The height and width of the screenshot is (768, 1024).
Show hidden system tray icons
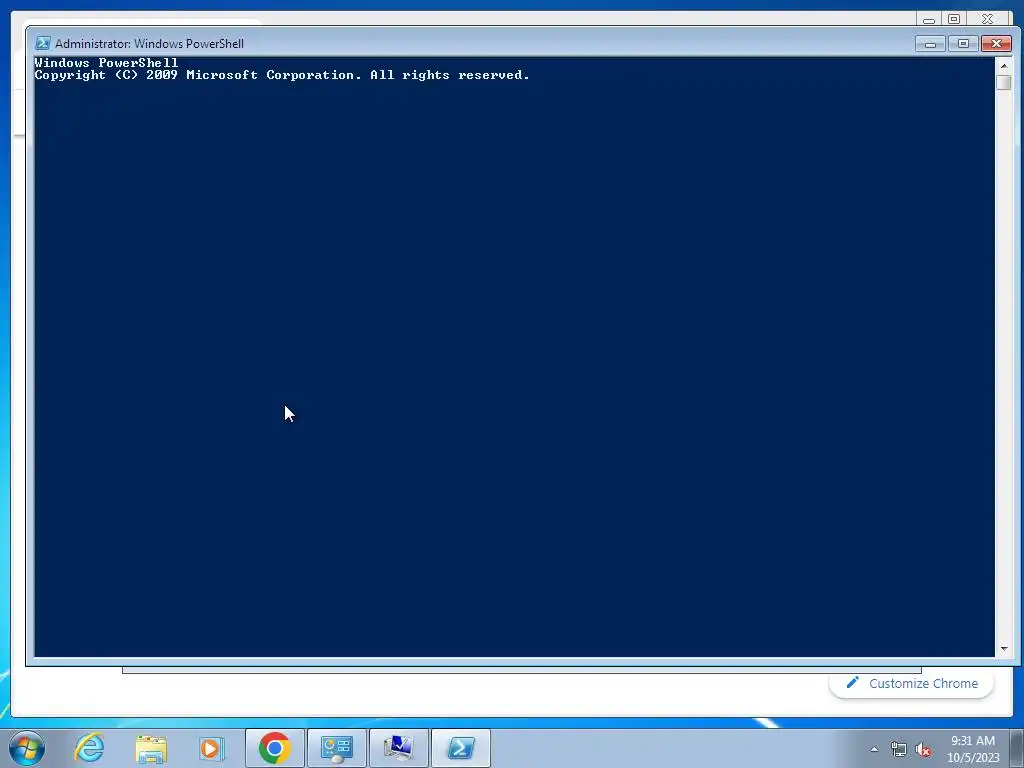pyautogui.click(x=874, y=749)
